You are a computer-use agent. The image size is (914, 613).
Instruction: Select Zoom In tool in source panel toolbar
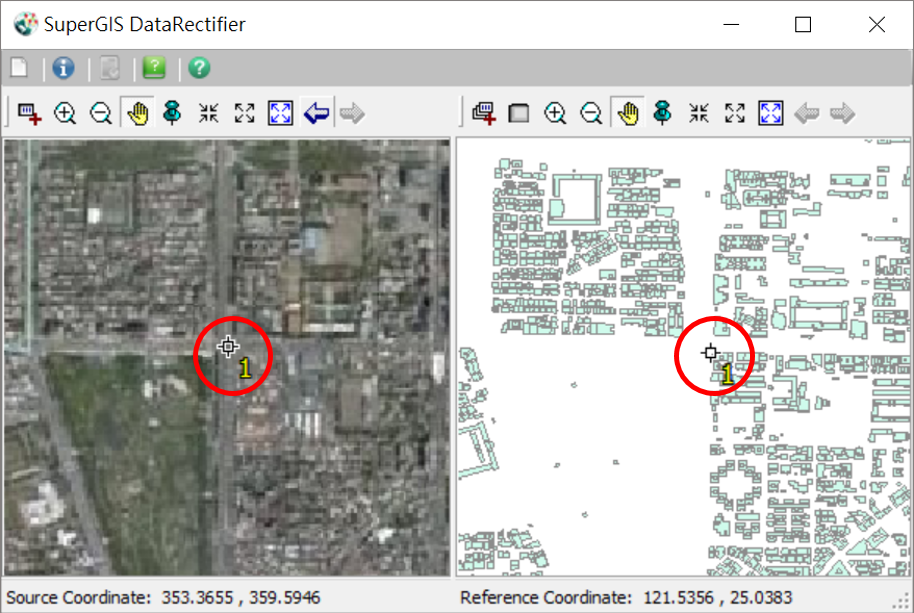65,113
